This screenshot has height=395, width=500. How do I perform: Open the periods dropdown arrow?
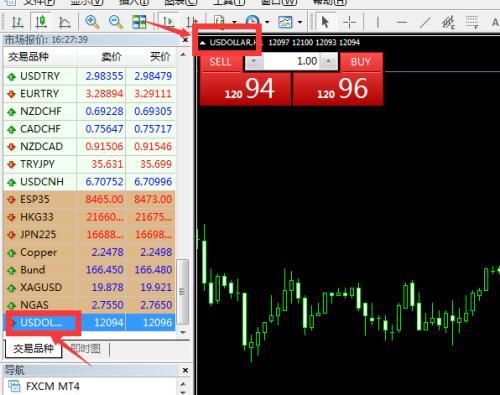point(267,22)
